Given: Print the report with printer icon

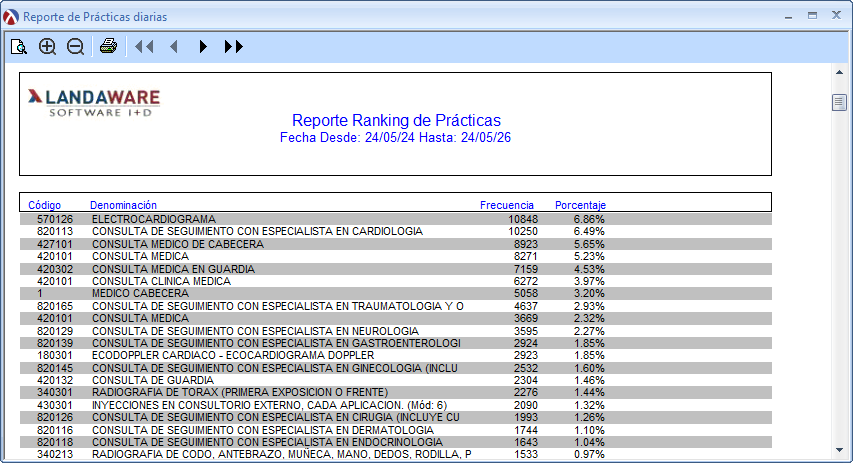Looking at the screenshot, I should click(x=108, y=46).
